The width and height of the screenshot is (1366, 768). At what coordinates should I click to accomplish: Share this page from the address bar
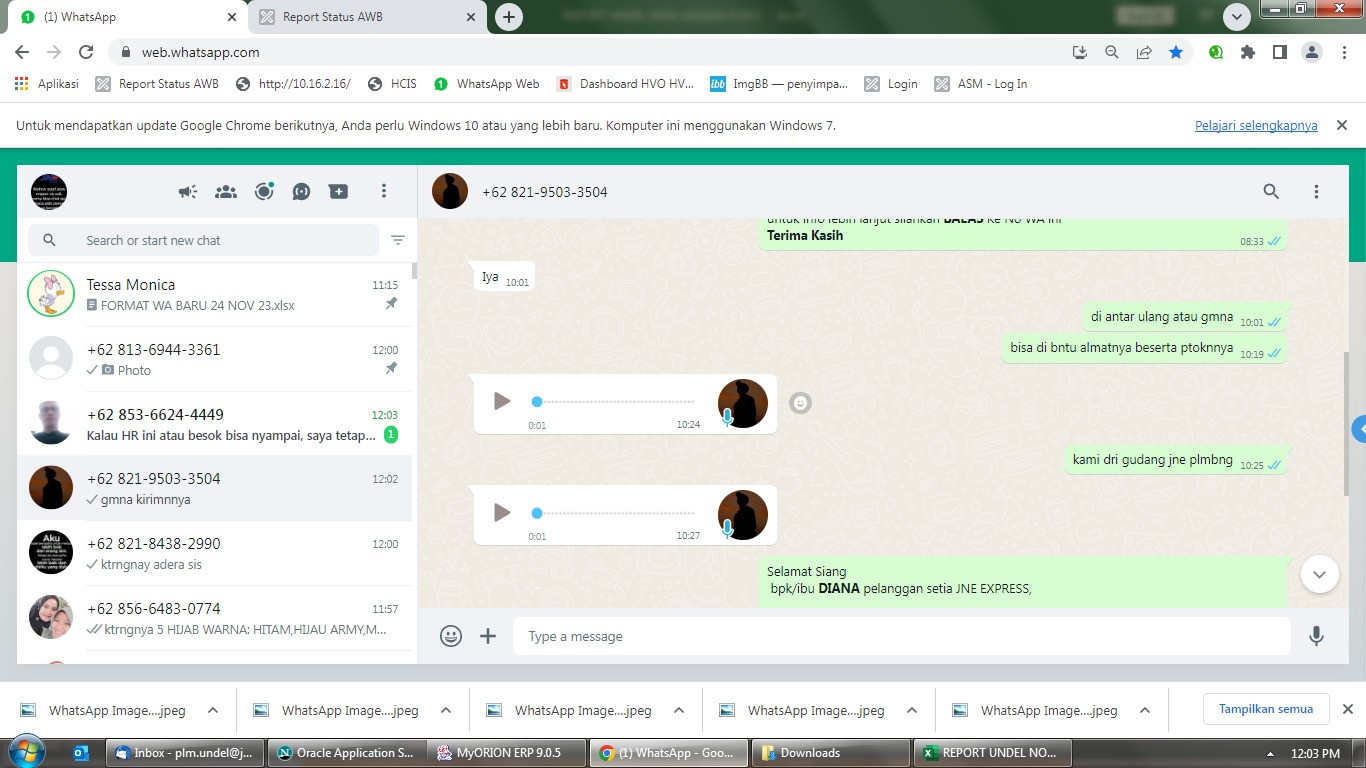coord(1143,52)
